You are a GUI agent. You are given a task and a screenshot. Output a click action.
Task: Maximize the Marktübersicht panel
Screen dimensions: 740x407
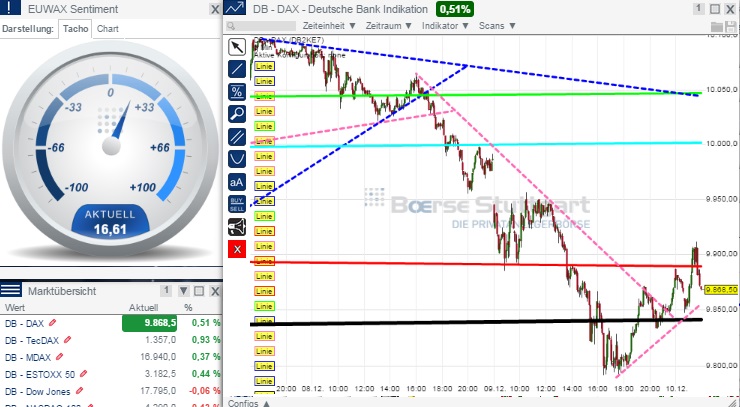pos(199,291)
